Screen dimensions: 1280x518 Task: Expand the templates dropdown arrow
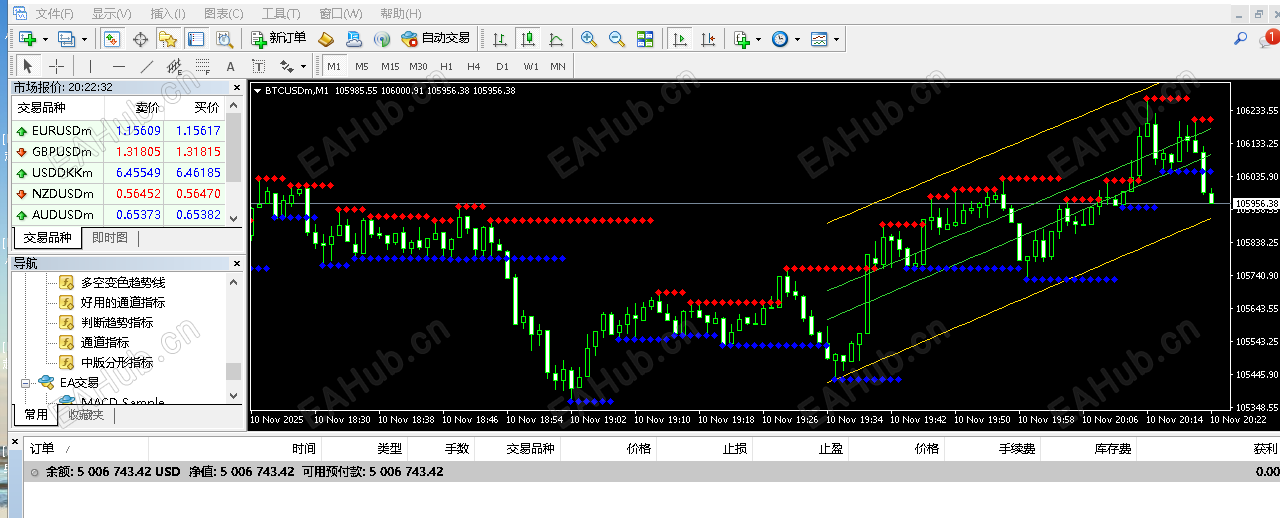[x=837, y=39]
